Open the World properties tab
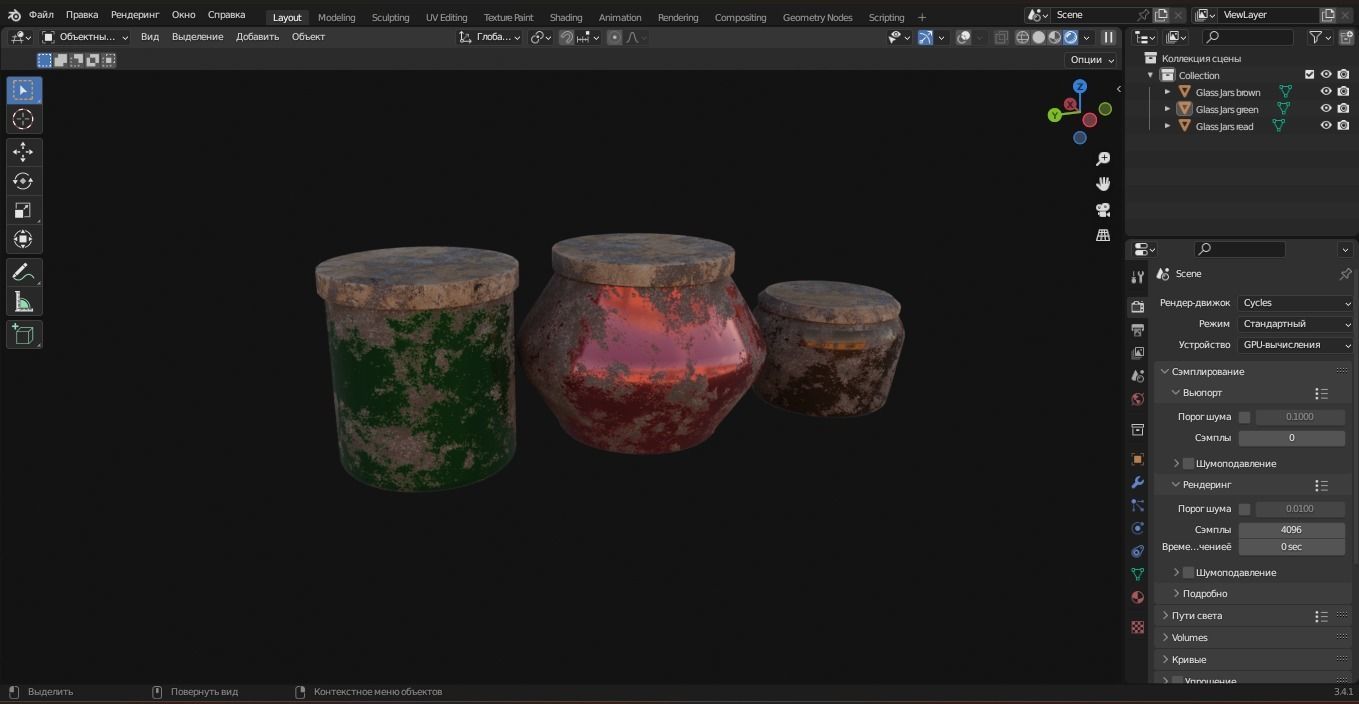Screen dimensions: 1359x704 [1137, 399]
